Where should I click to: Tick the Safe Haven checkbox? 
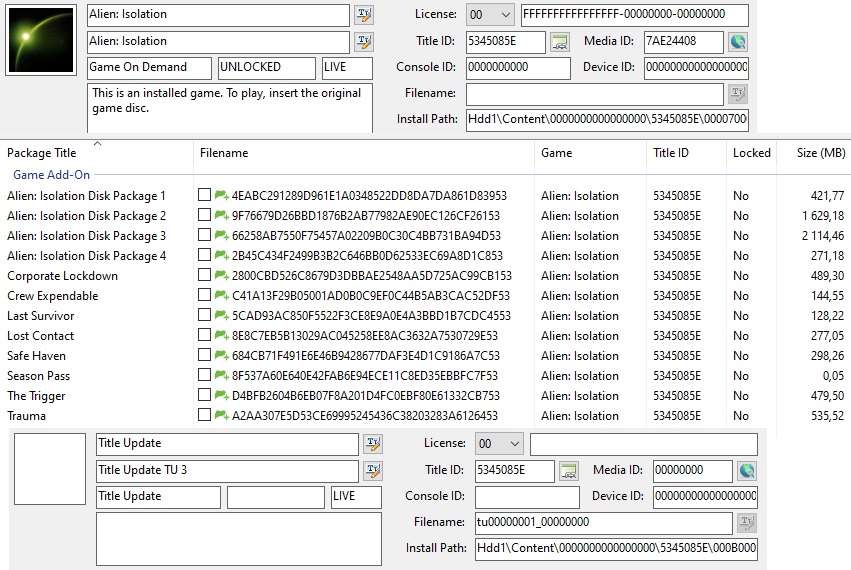(x=204, y=355)
